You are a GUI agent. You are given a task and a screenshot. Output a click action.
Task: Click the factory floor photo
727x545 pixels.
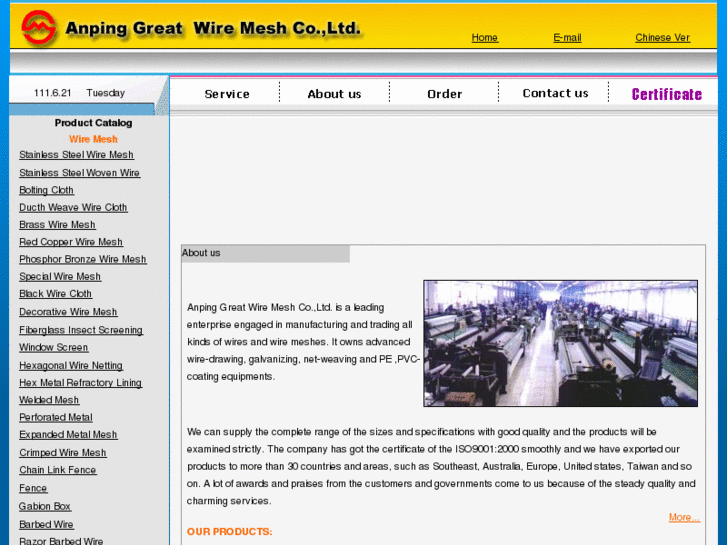click(560, 343)
